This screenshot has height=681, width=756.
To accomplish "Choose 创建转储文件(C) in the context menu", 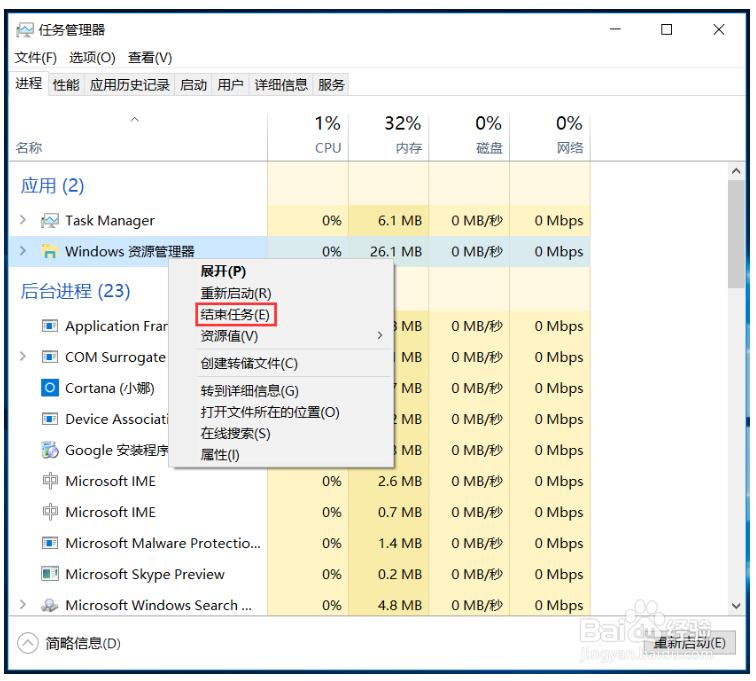I will pos(281,363).
